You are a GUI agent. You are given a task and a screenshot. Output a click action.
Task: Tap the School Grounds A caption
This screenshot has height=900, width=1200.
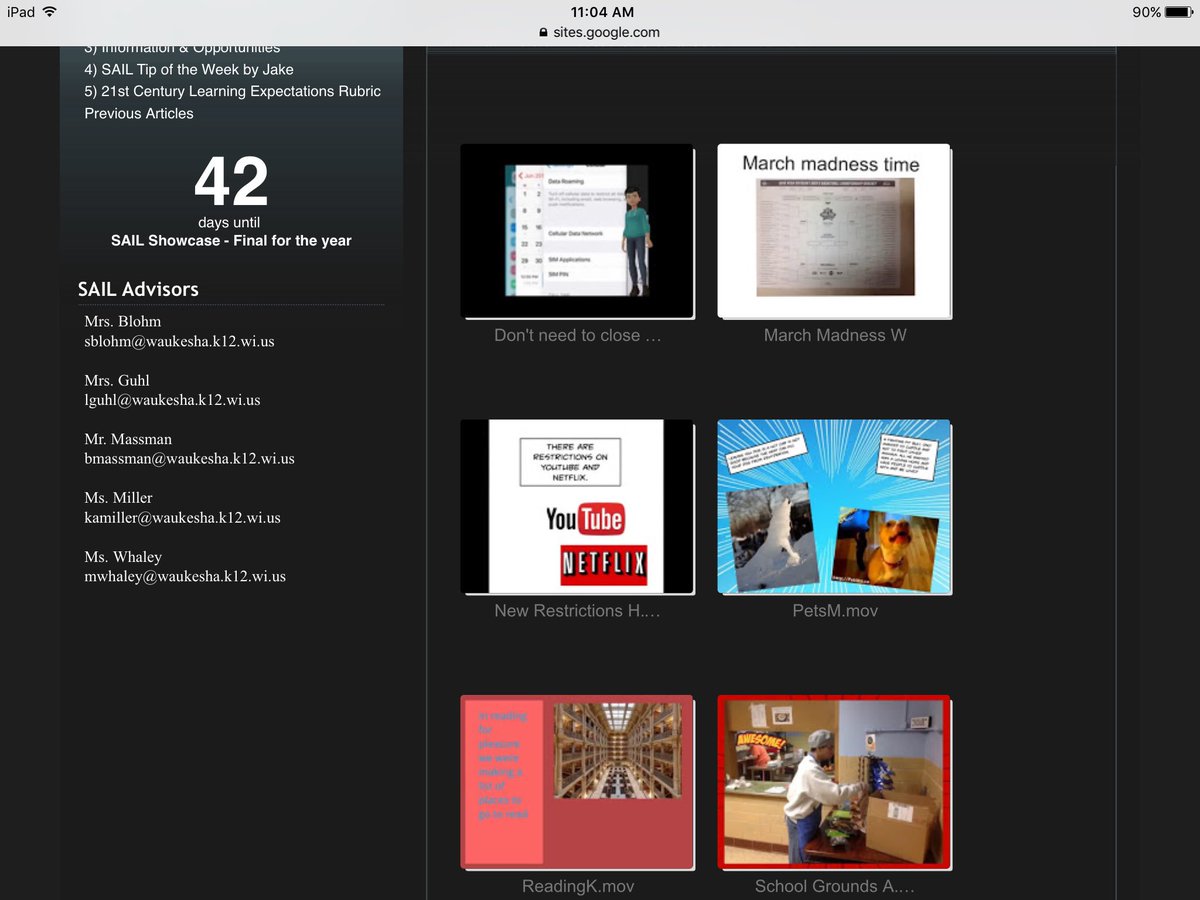pos(835,887)
